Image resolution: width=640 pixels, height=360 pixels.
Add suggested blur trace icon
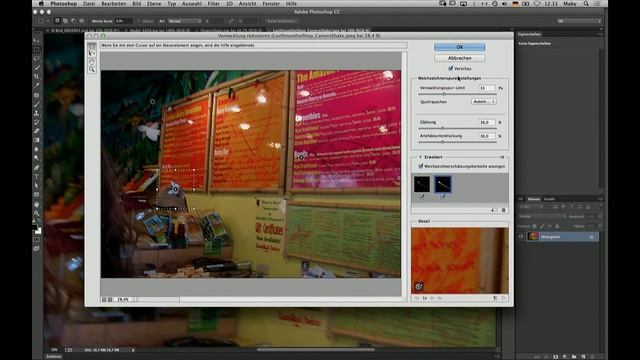pyautogui.click(x=494, y=210)
